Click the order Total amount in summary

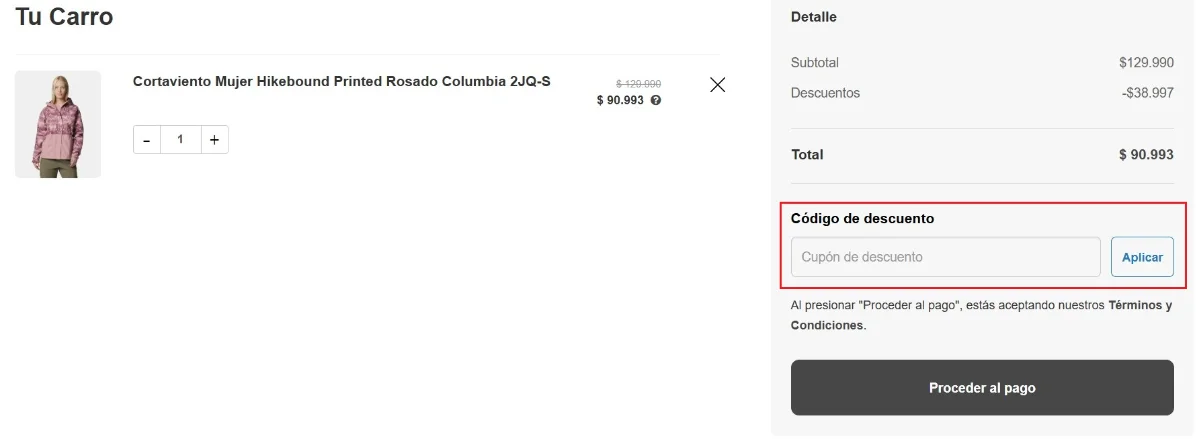(1146, 155)
